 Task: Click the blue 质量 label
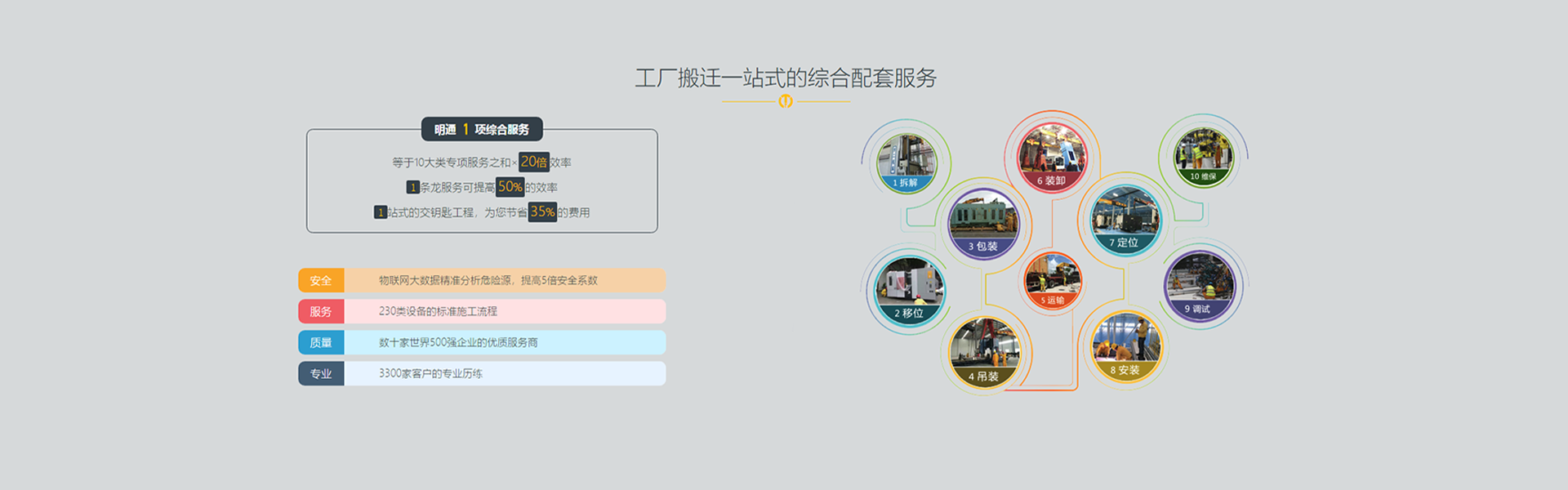pyautogui.click(x=321, y=342)
